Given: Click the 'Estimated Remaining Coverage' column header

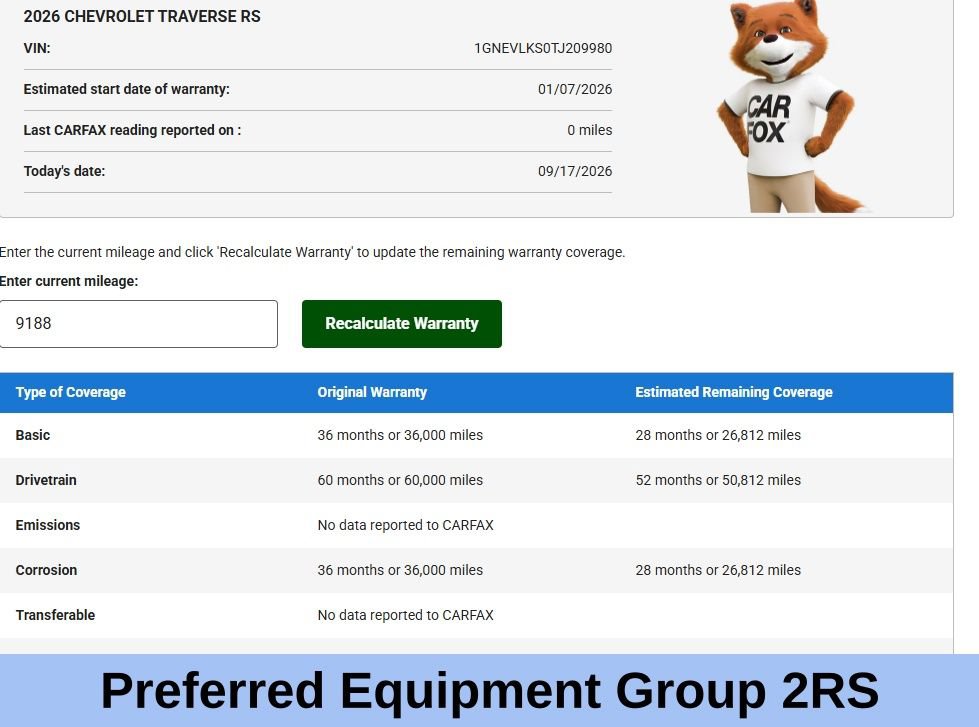Looking at the screenshot, I should [734, 392].
